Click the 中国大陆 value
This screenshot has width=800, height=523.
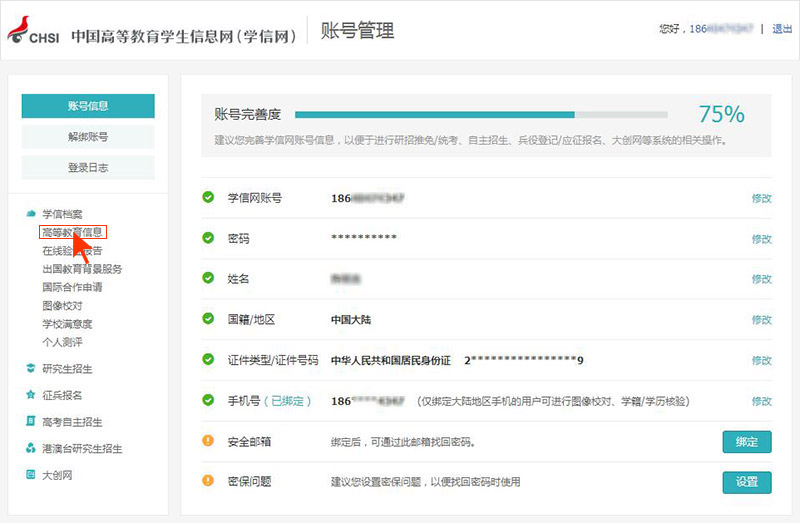coord(351,319)
